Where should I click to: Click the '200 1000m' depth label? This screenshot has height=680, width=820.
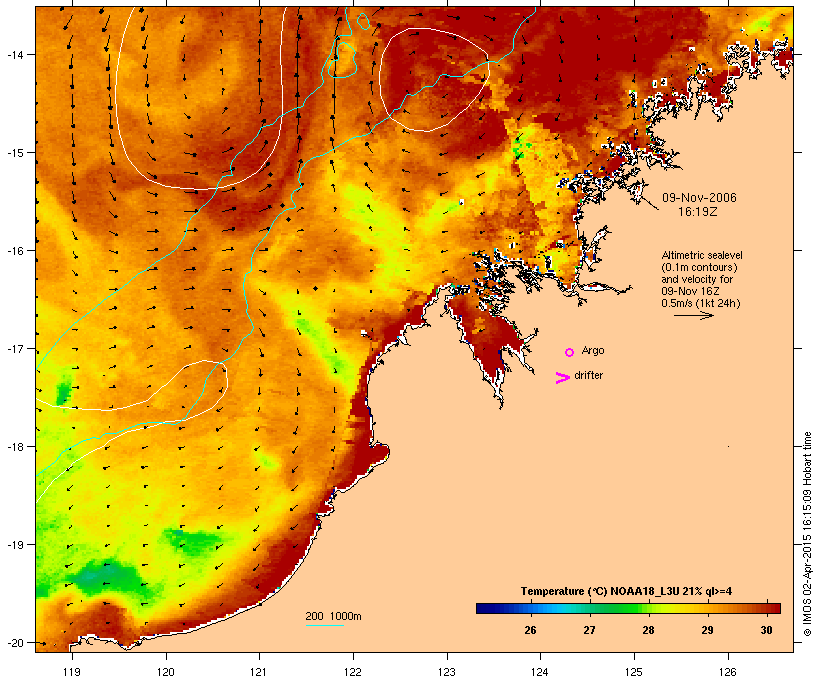click(x=333, y=616)
